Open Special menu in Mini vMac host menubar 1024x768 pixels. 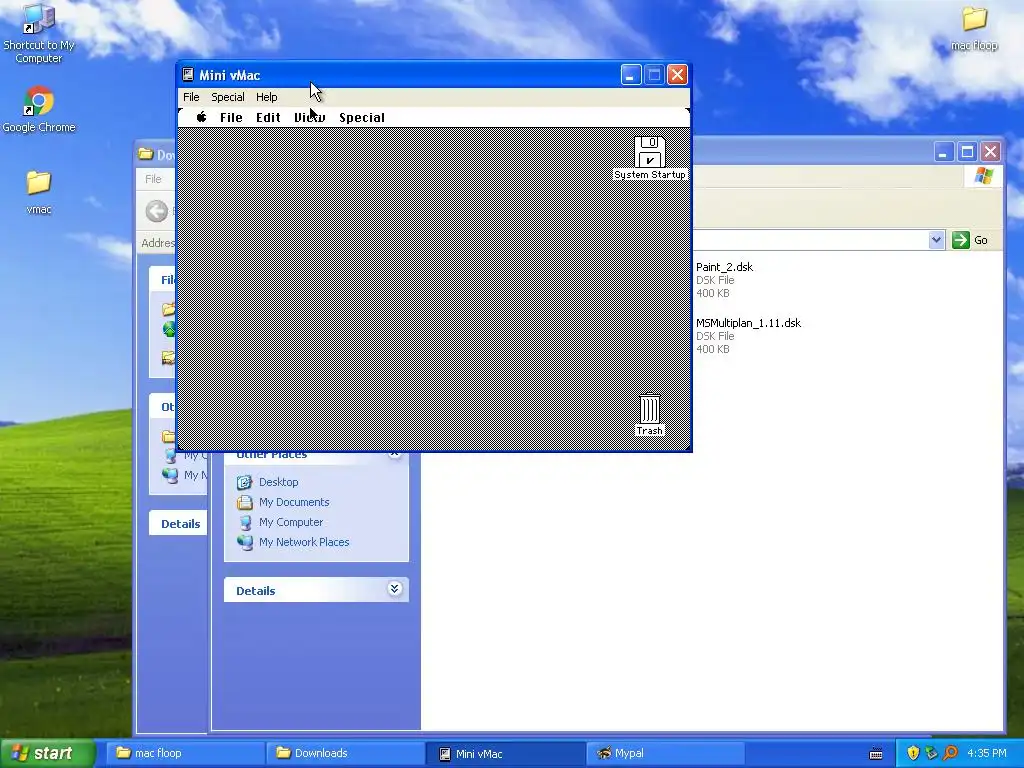228,97
